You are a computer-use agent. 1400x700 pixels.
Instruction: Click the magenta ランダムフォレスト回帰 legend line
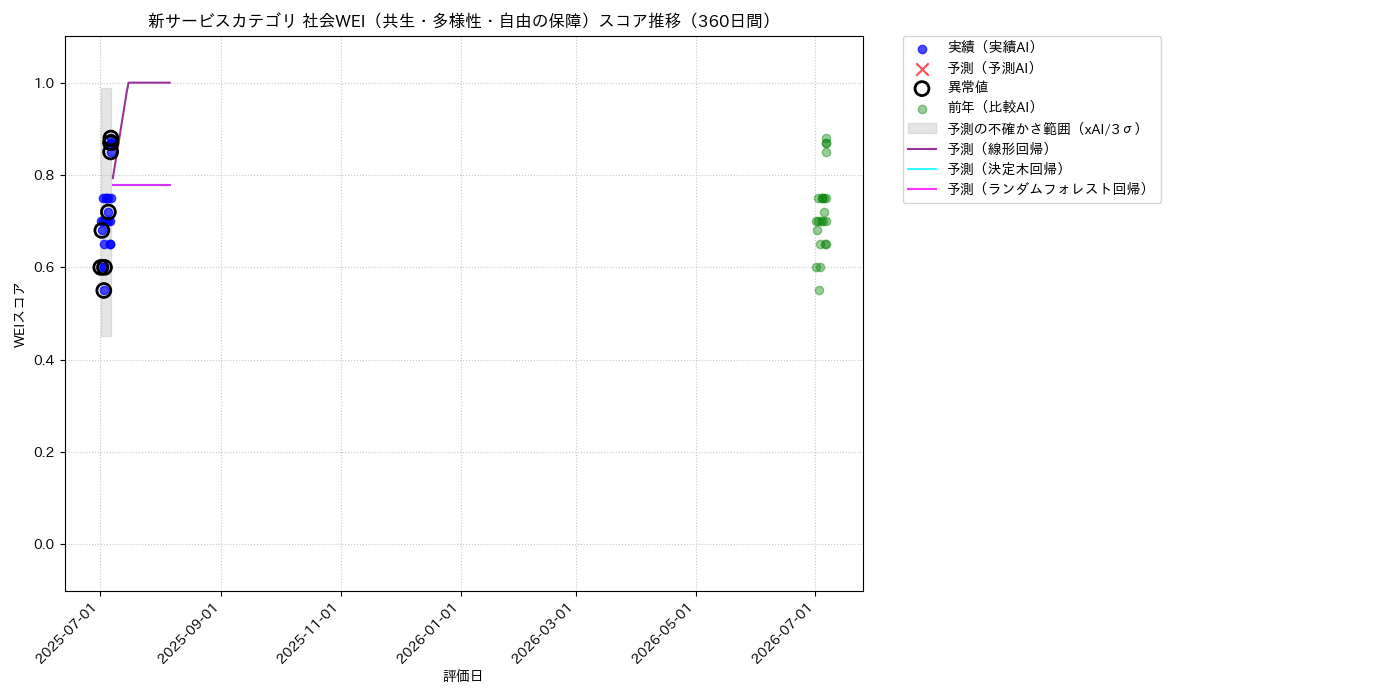(922, 189)
